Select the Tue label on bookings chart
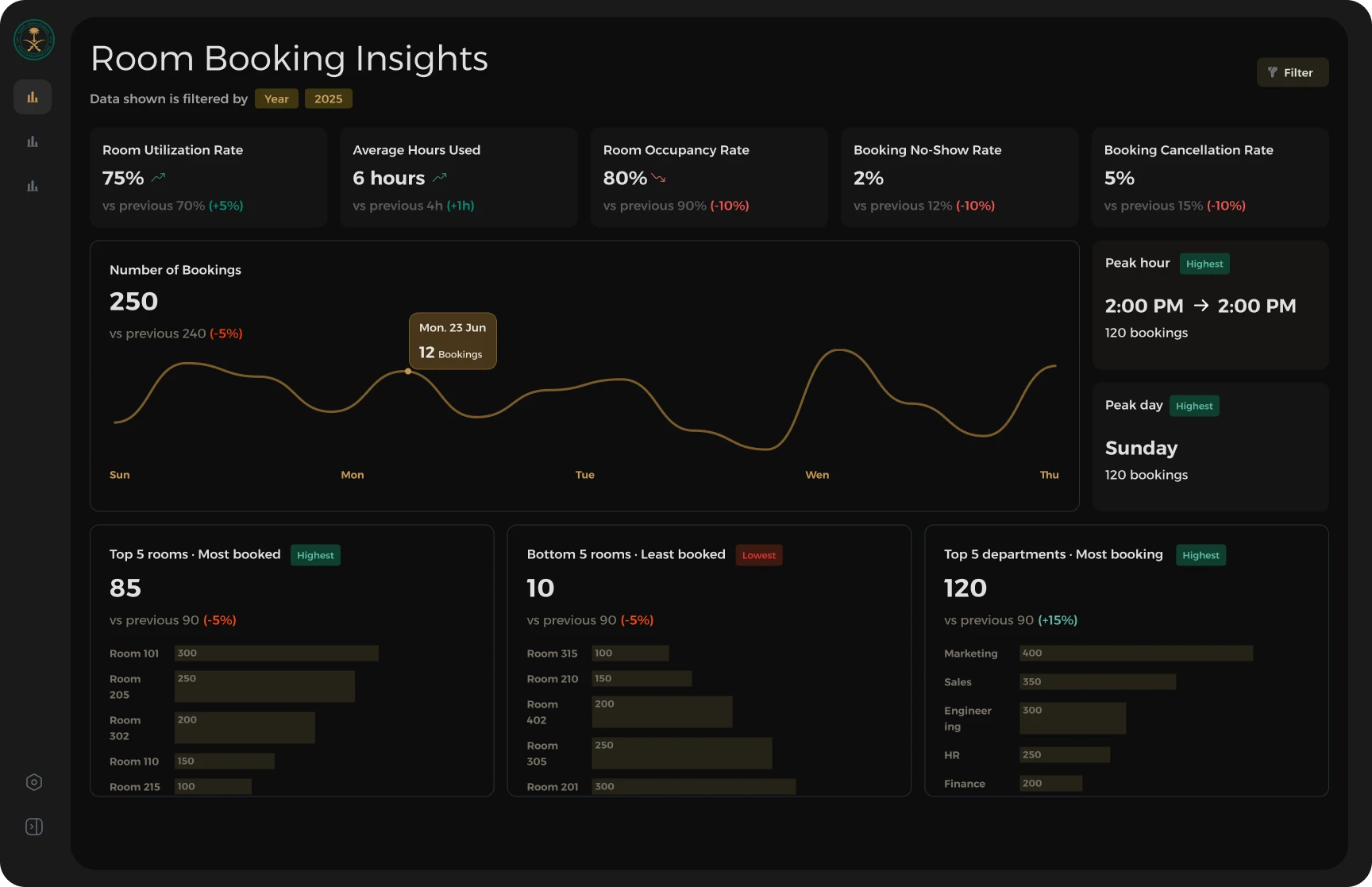 click(x=585, y=475)
